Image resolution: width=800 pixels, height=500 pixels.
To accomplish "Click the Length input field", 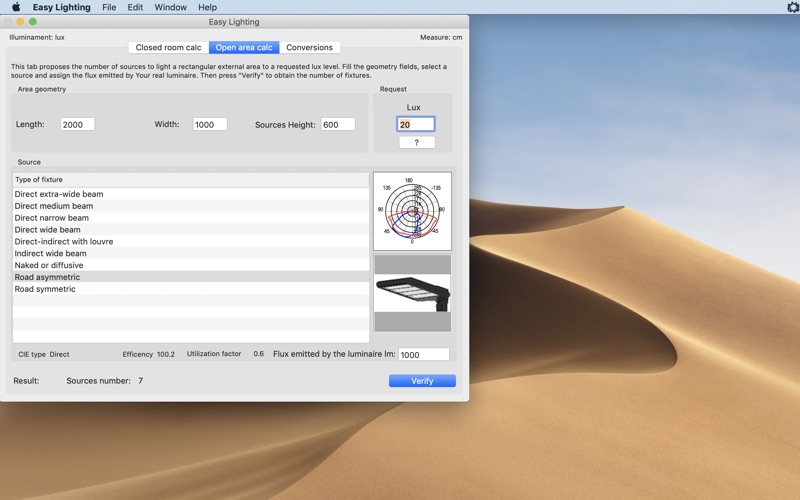I will pos(78,124).
